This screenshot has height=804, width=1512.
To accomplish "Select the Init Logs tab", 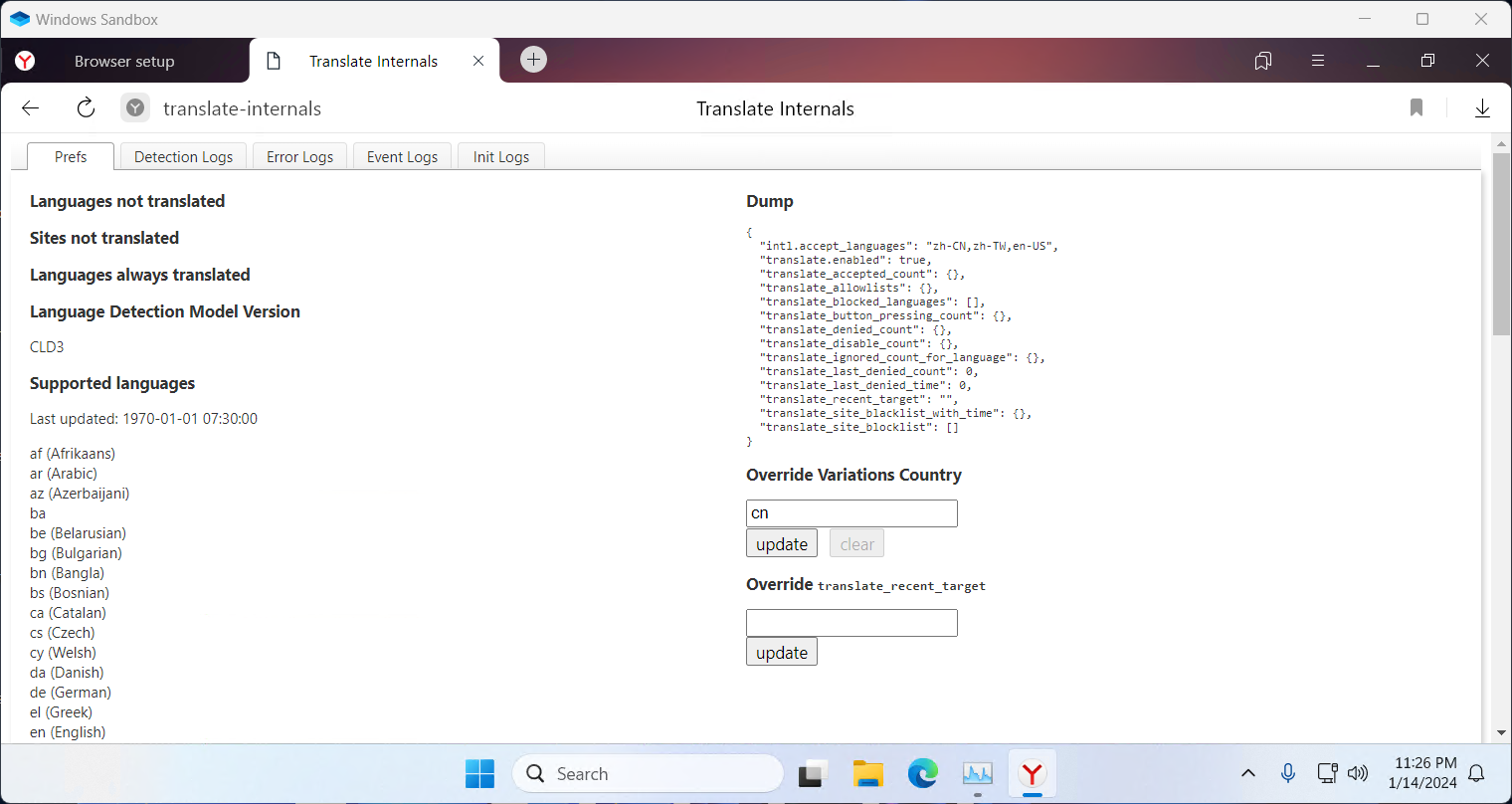I will tap(500, 156).
